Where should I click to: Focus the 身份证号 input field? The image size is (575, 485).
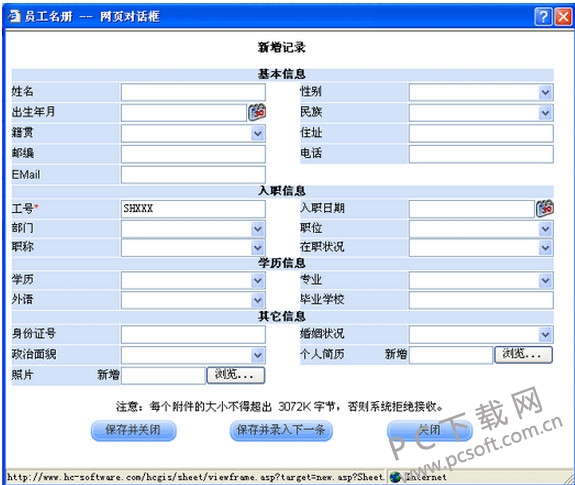(193, 334)
